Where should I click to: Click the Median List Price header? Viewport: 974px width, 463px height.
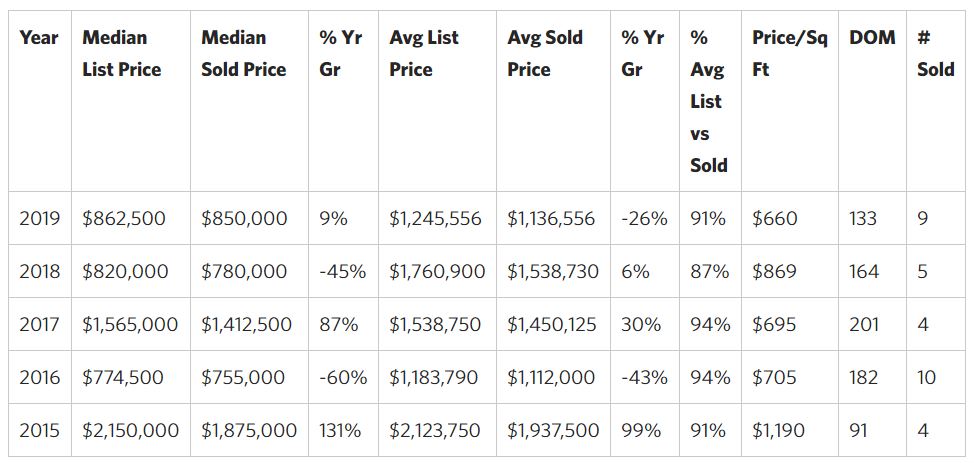pos(121,54)
